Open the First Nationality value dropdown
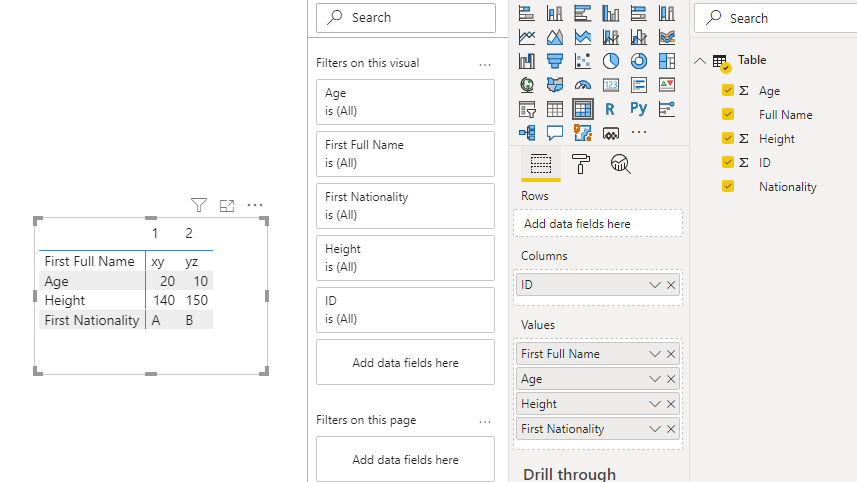857x482 pixels. [654, 429]
